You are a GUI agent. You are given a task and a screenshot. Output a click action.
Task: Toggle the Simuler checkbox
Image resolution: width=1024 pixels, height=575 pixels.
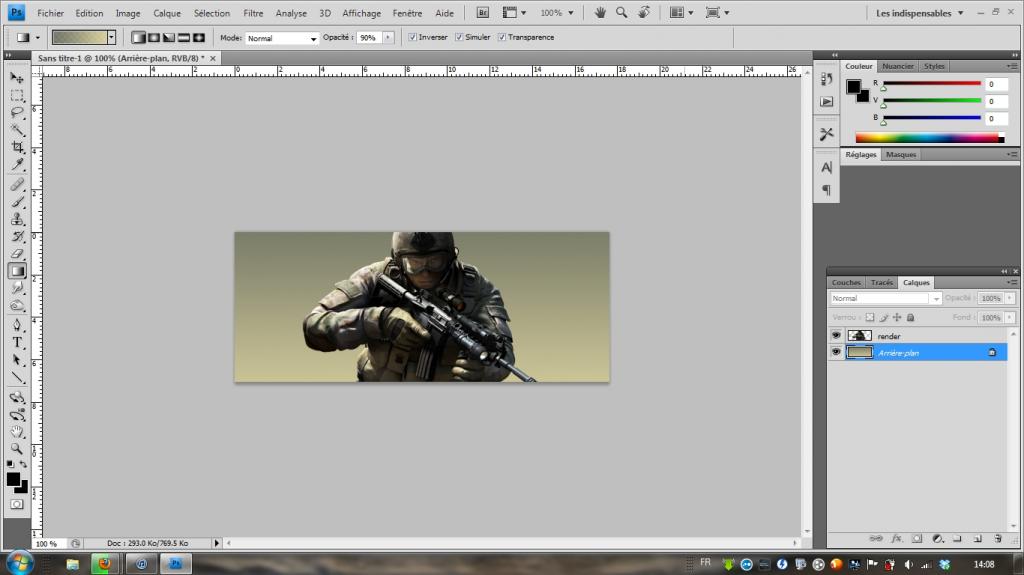pos(459,37)
